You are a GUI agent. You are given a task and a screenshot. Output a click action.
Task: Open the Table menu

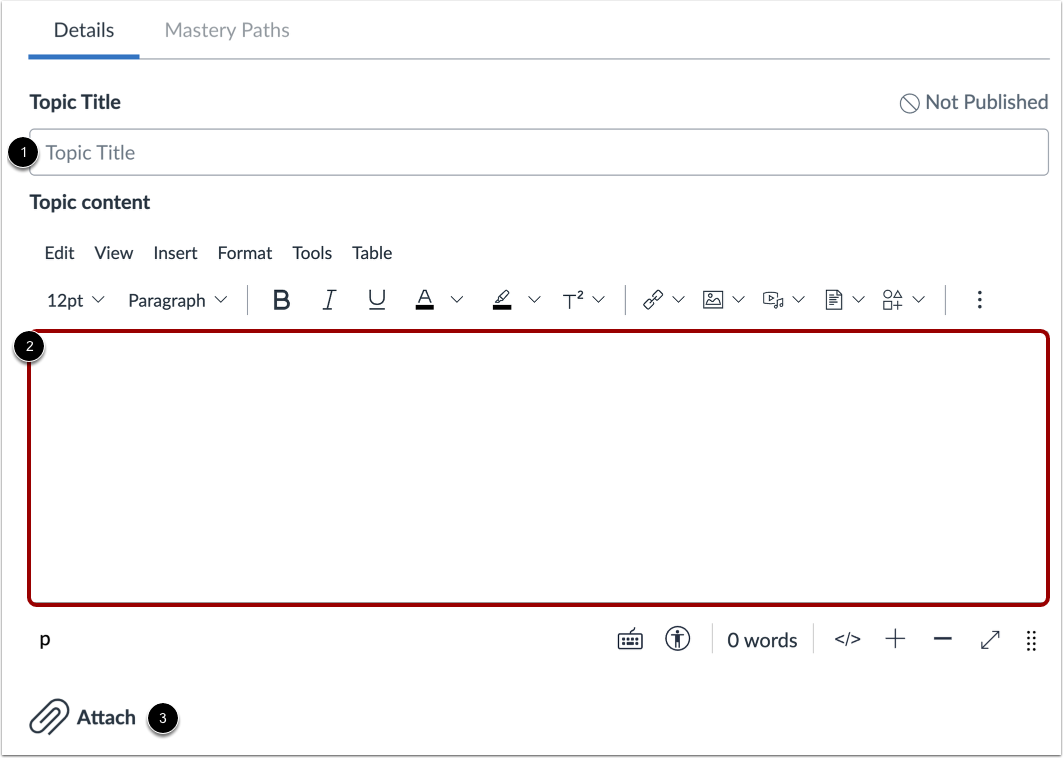pyautogui.click(x=372, y=253)
